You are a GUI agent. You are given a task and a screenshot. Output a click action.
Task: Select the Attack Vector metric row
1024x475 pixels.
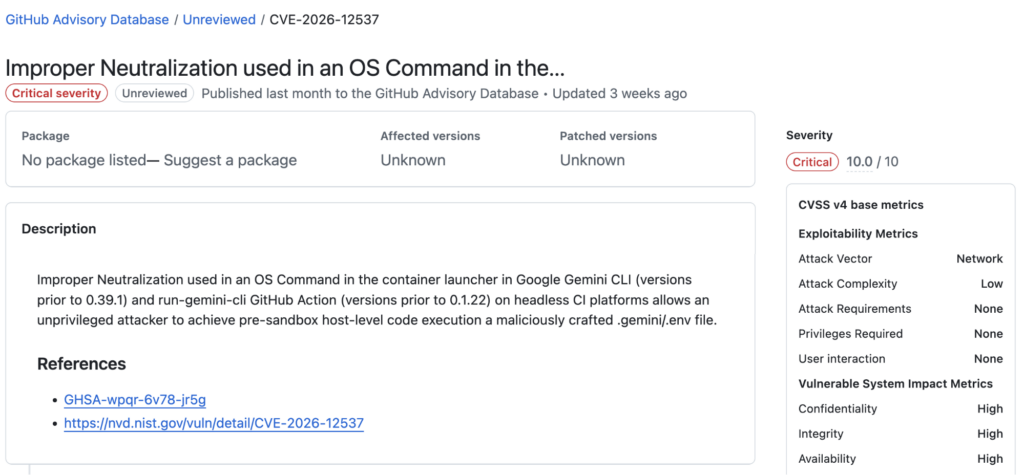coord(901,259)
